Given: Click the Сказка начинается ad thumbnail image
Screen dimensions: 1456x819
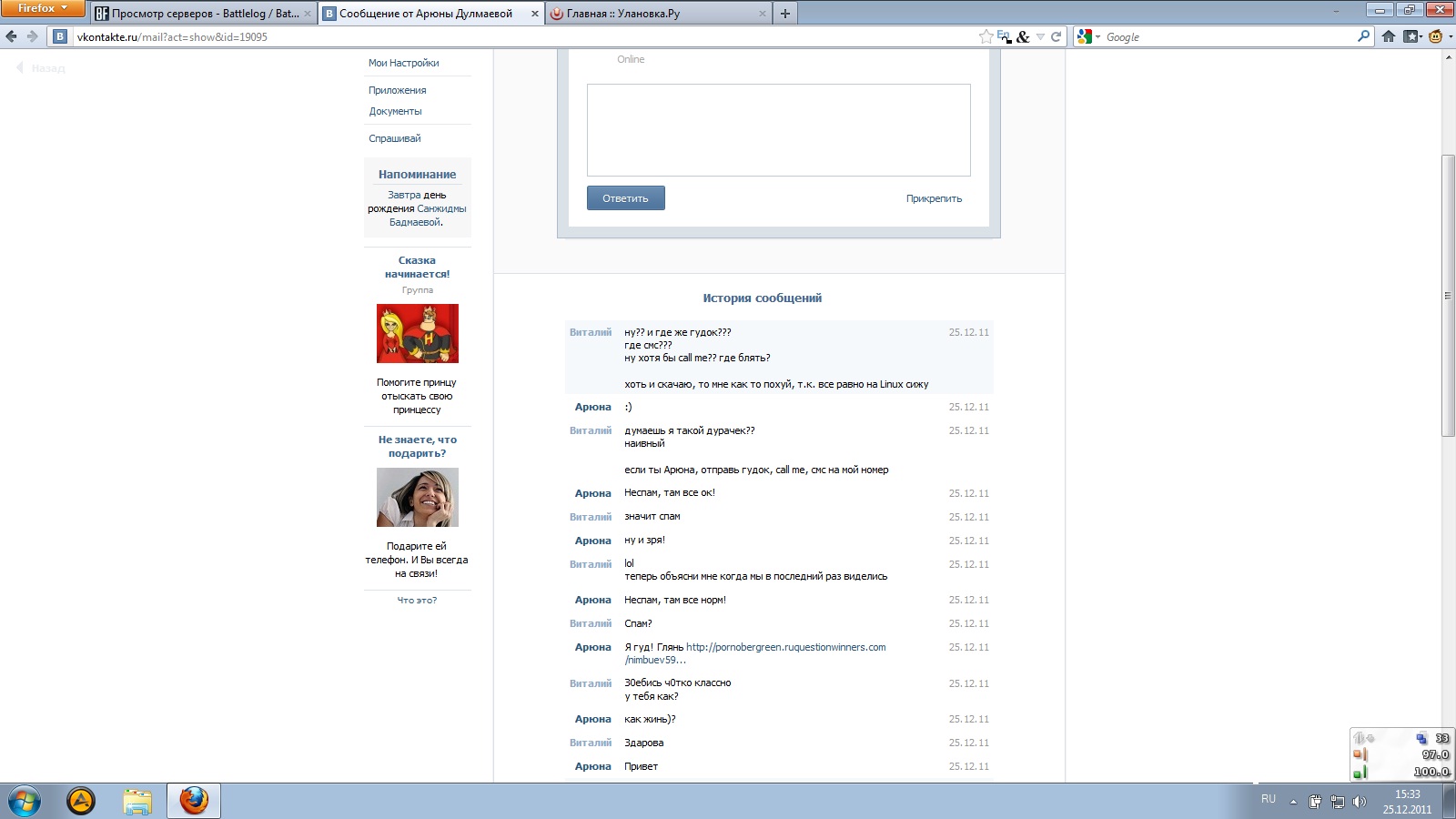Looking at the screenshot, I should click(418, 334).
